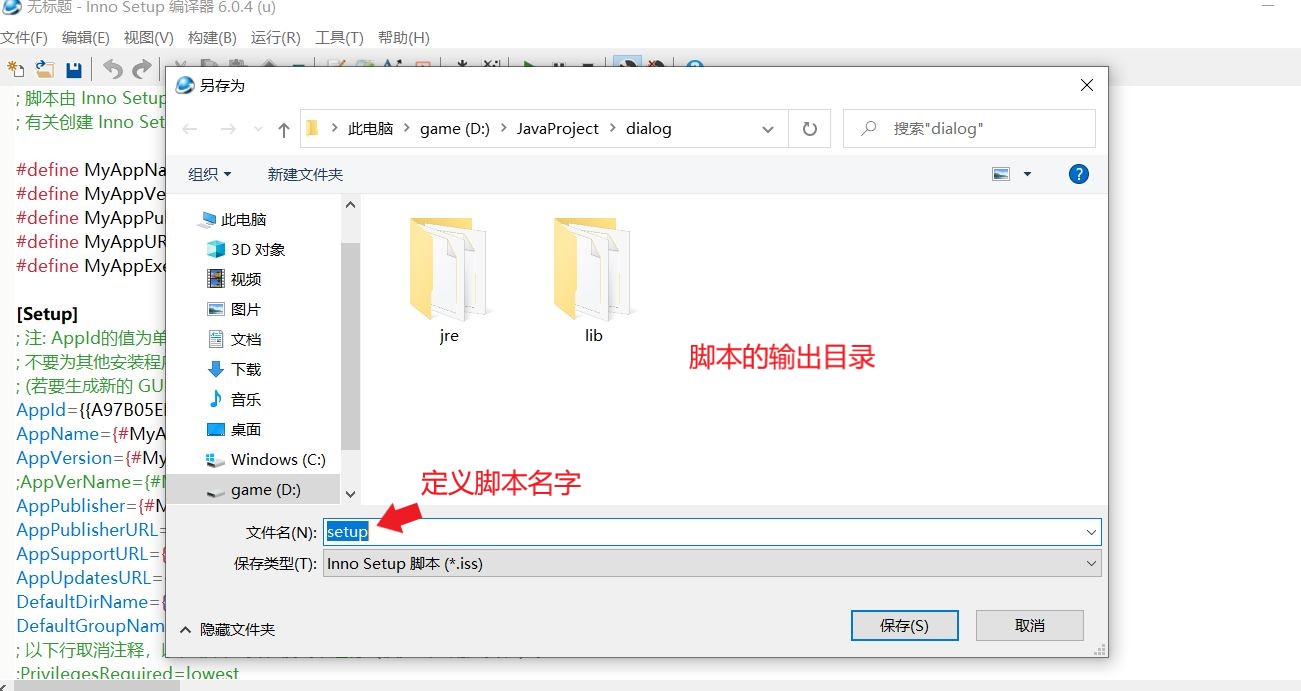
Task: Open the 保存类型 file type dropdown
Action: 1091,564
